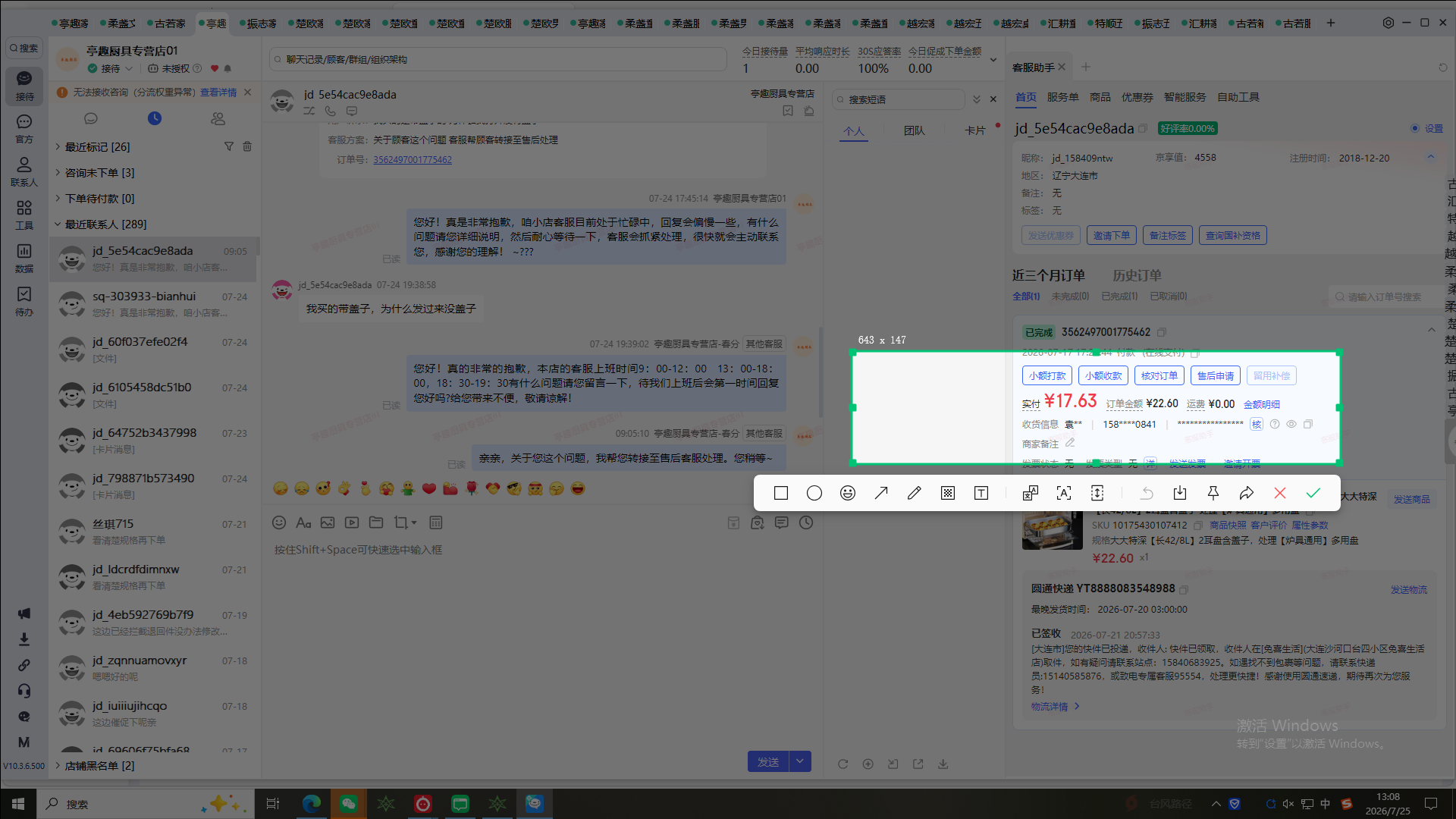Screen dimensions: 1456x819
Task: Insert an image into the message
Action: click(x=328, y=522)
